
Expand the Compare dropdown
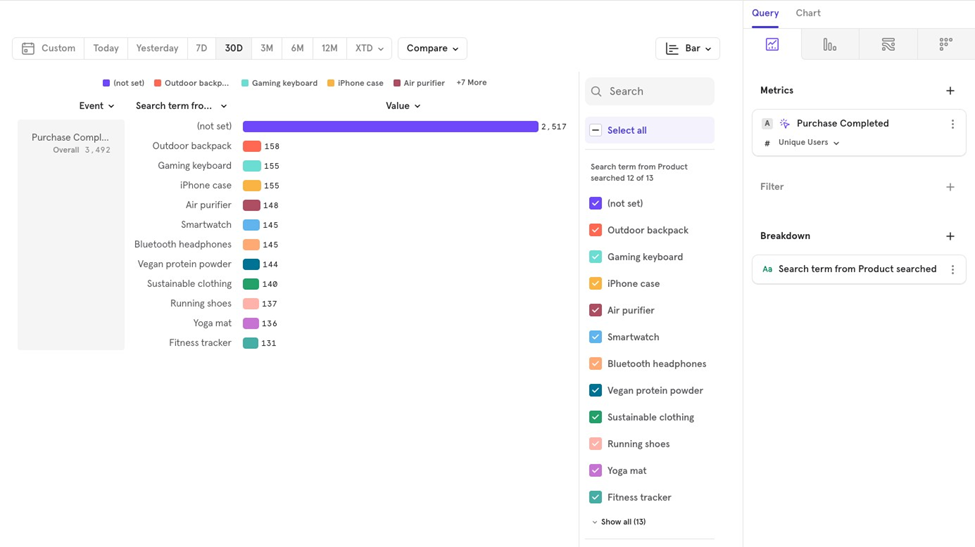pos(432,48)
